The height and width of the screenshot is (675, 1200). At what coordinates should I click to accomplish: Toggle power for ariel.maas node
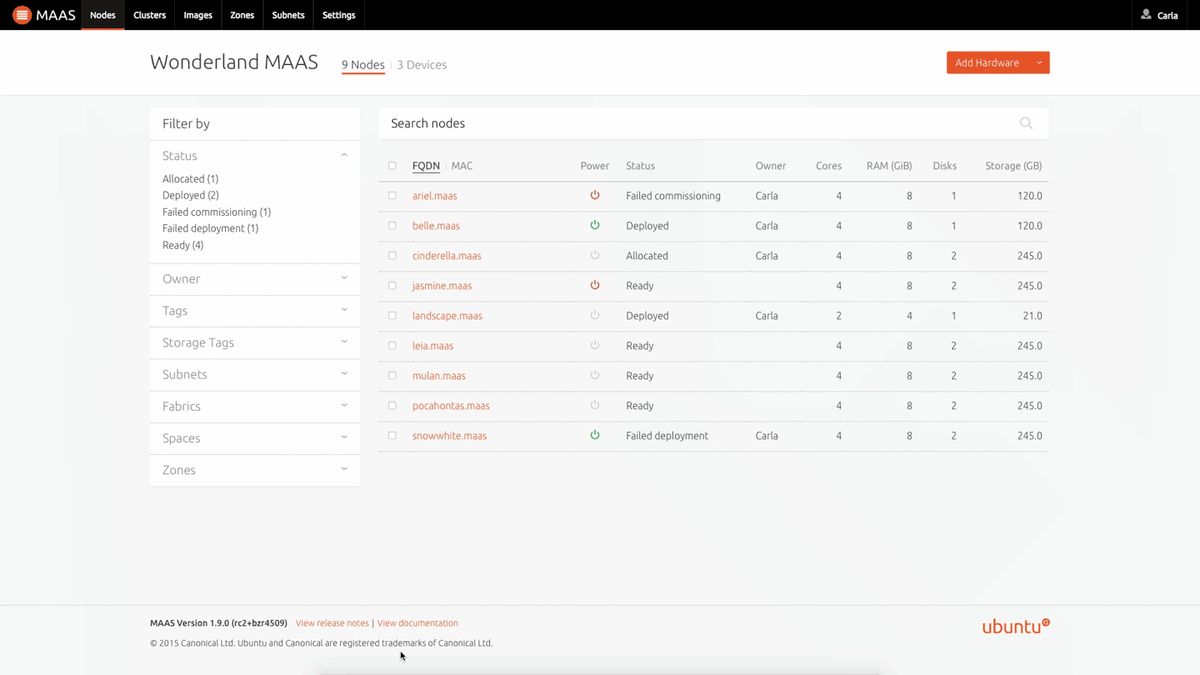coord(595,196)
